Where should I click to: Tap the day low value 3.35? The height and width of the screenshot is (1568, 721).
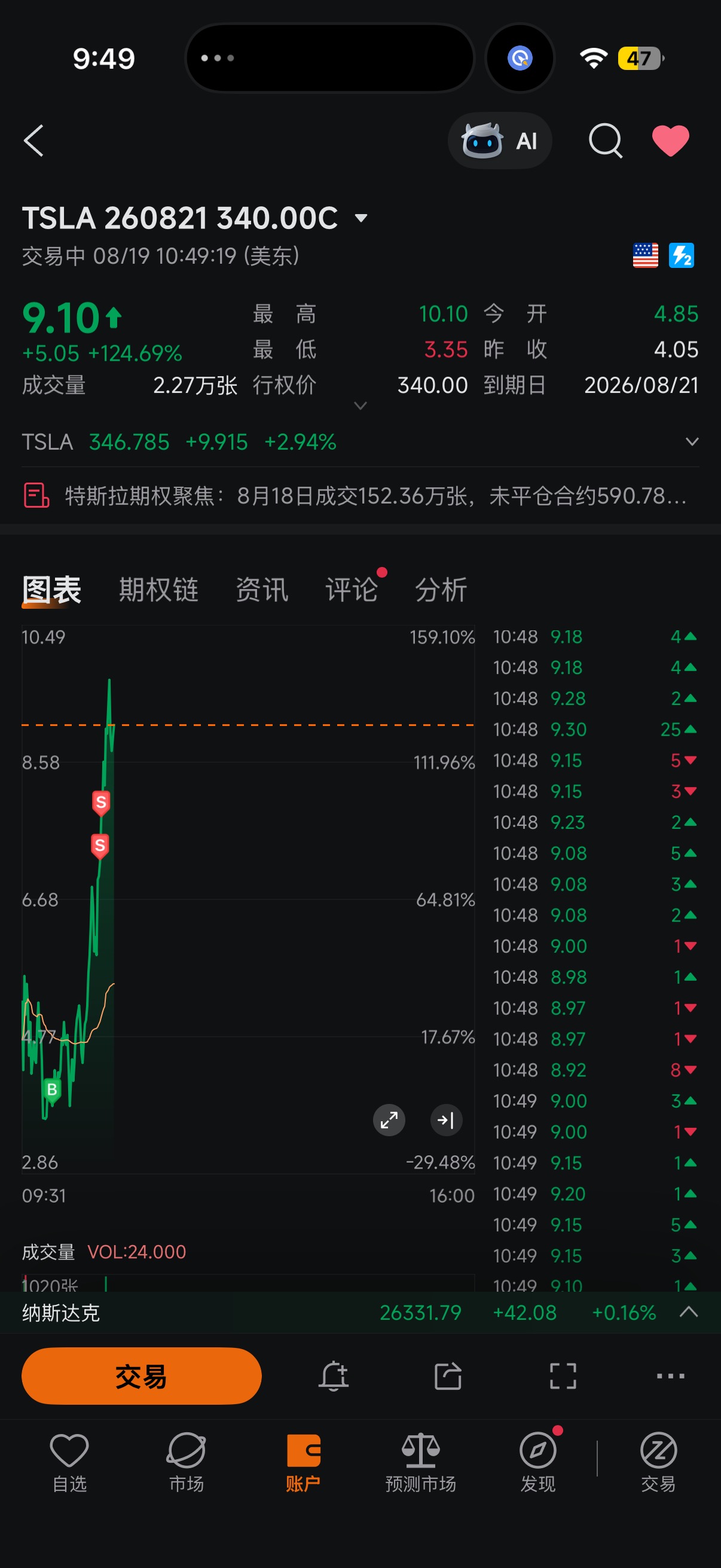tap(446, 349)
